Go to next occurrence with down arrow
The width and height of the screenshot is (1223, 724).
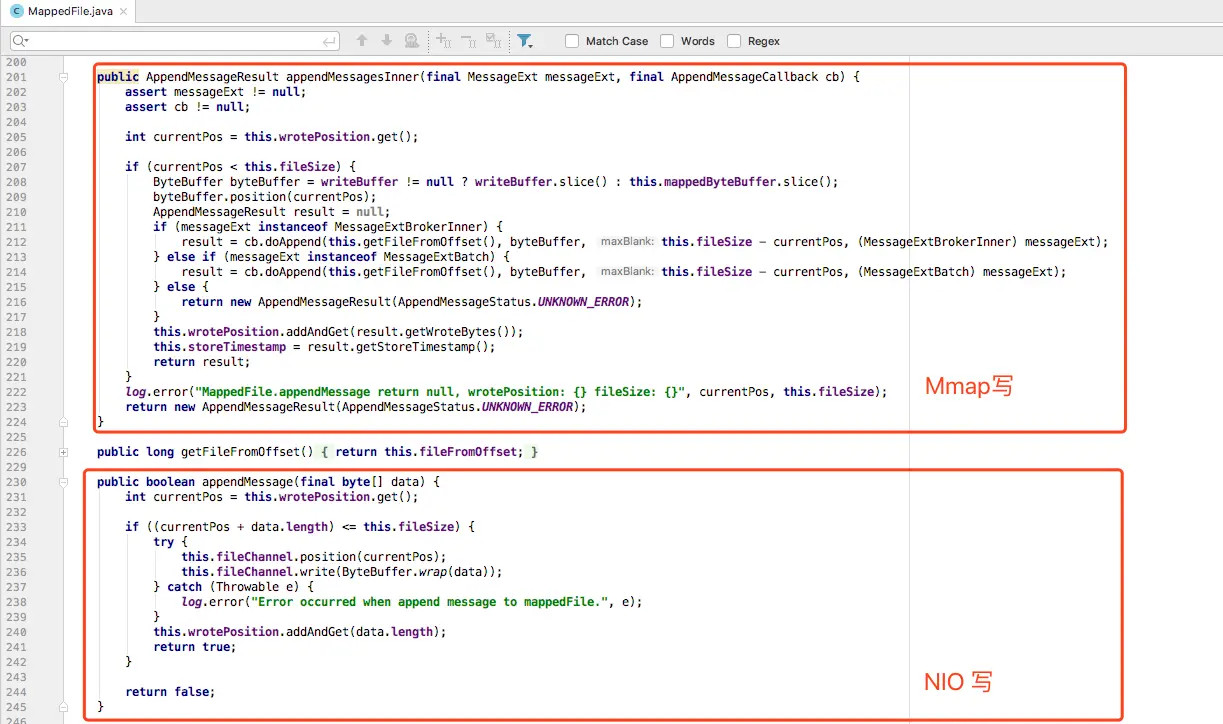pyautogui.click(x=387, y=41)
